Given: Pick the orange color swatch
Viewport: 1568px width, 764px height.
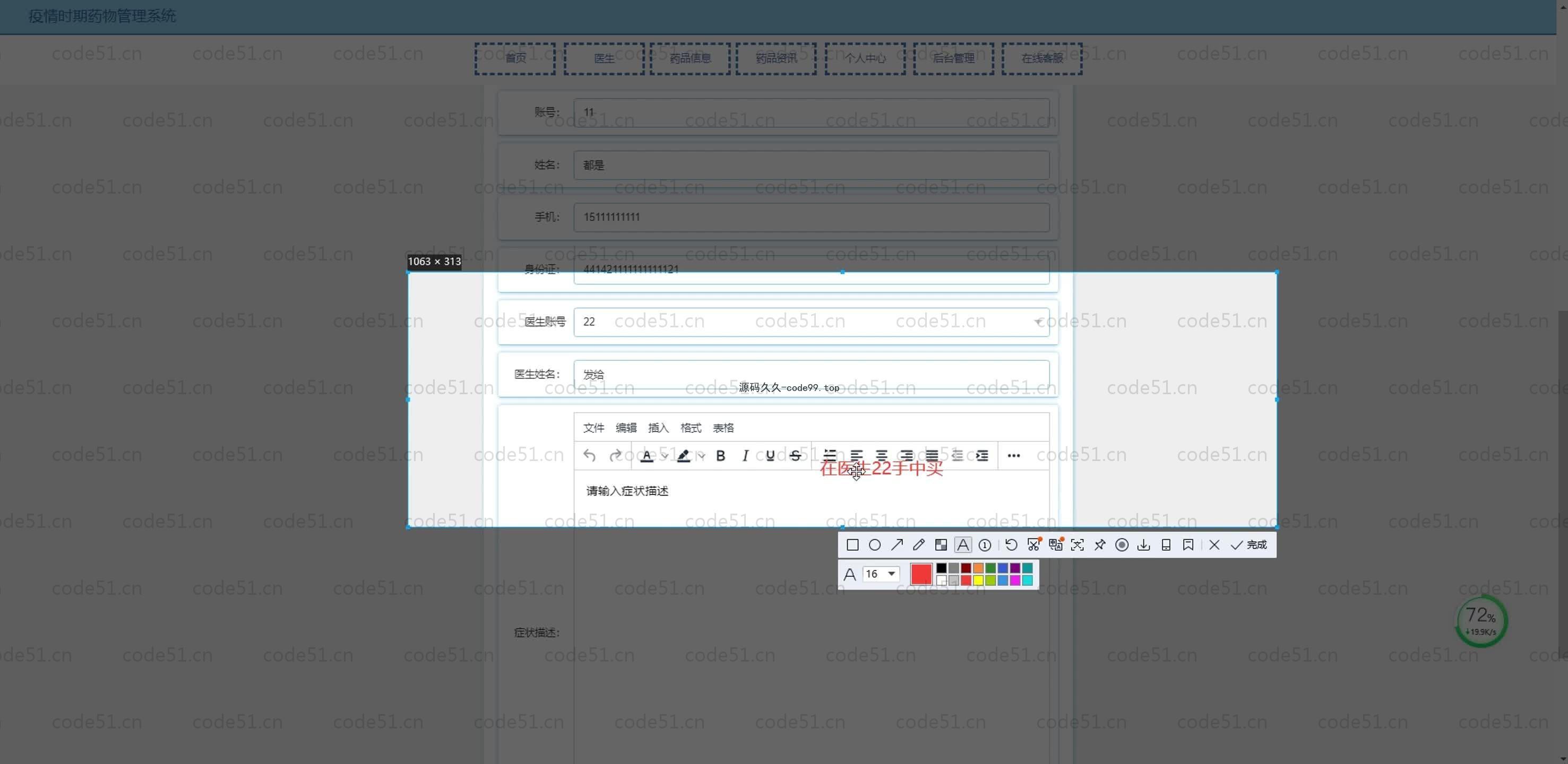Looking at the screenshot, I should point(978,568).
